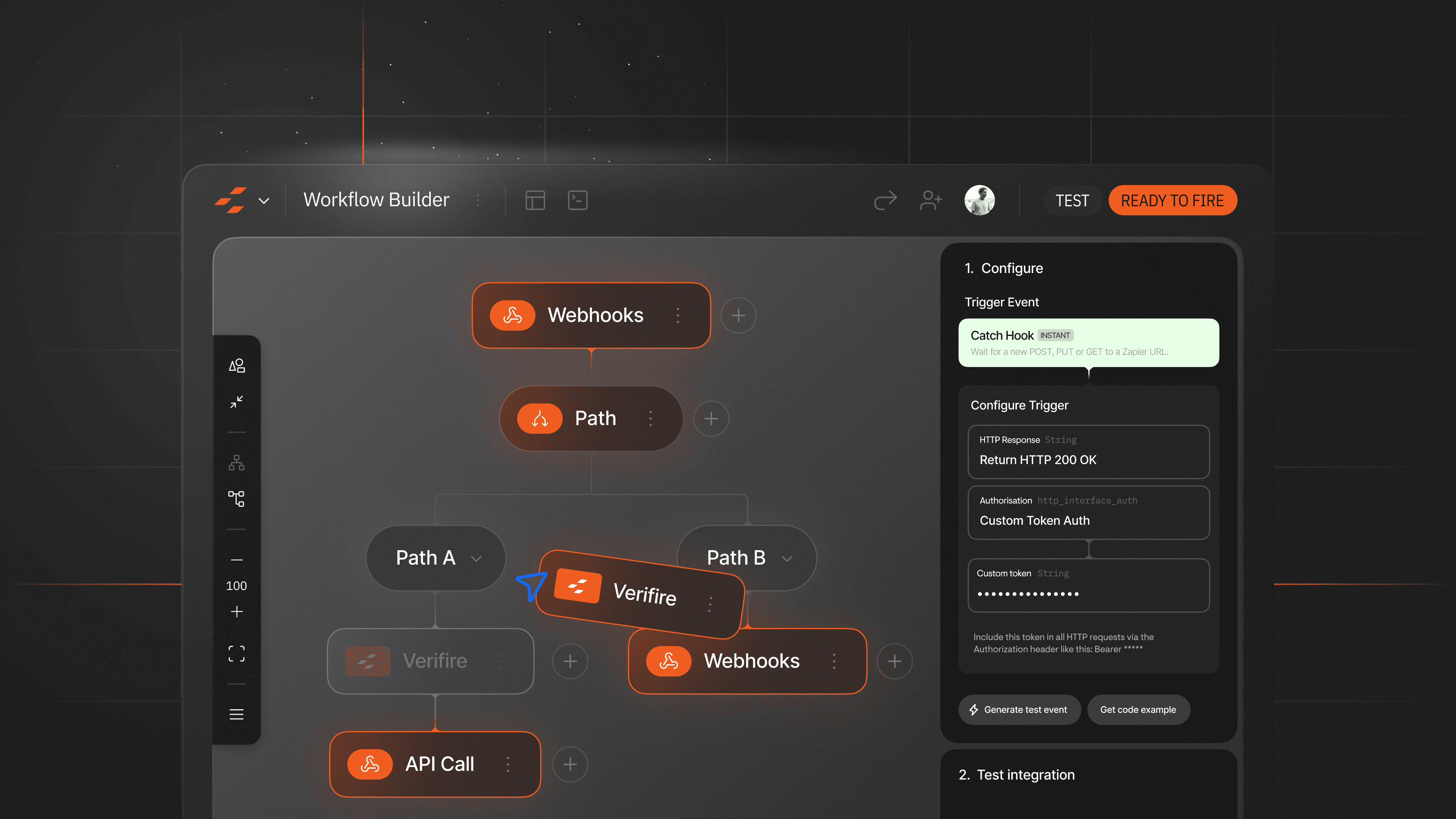Click the HTTP Response field
This screenshot has width=1456, height=819.
(1089, 452)
